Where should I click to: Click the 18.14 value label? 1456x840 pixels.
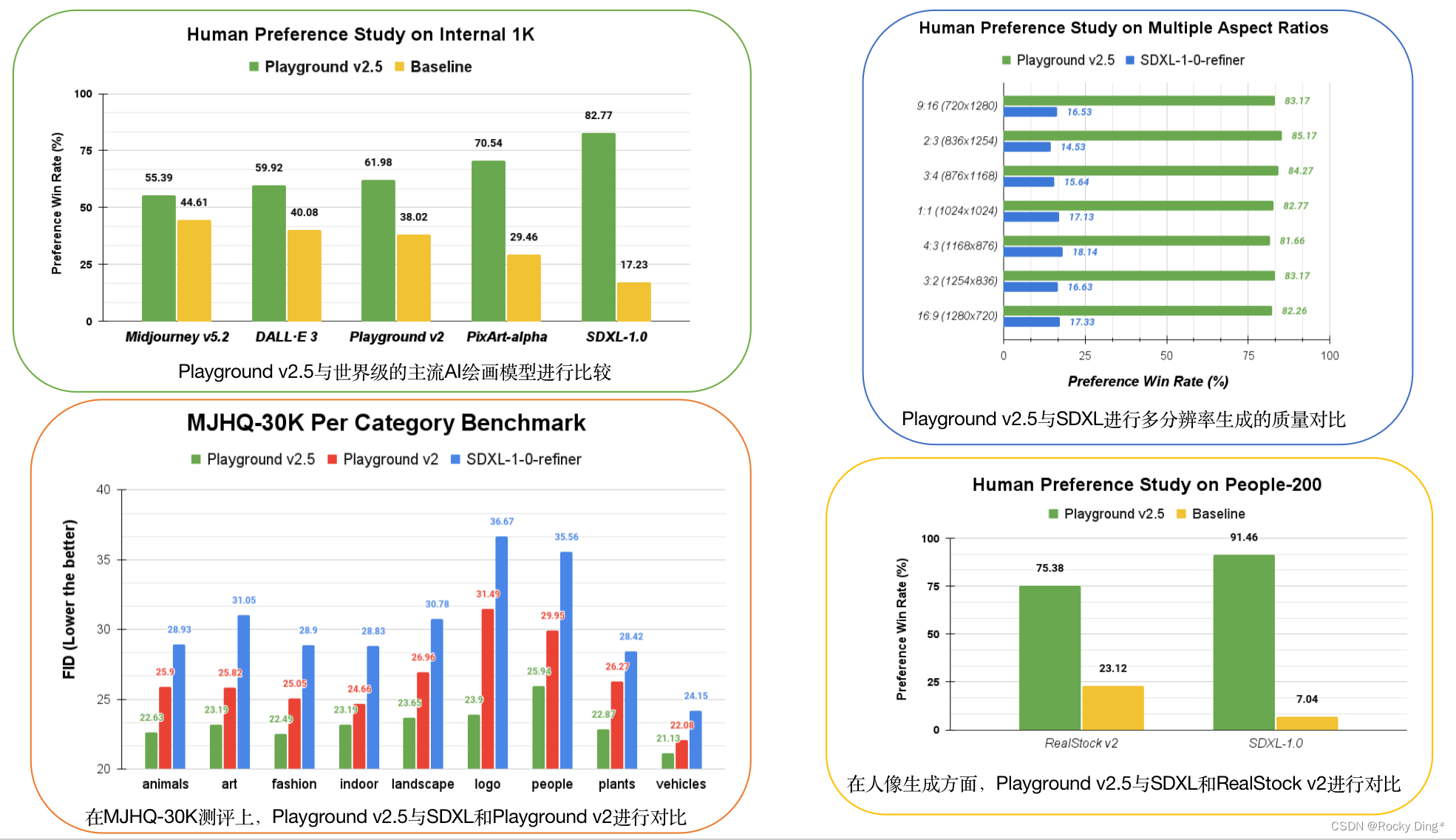[1085, 252]
